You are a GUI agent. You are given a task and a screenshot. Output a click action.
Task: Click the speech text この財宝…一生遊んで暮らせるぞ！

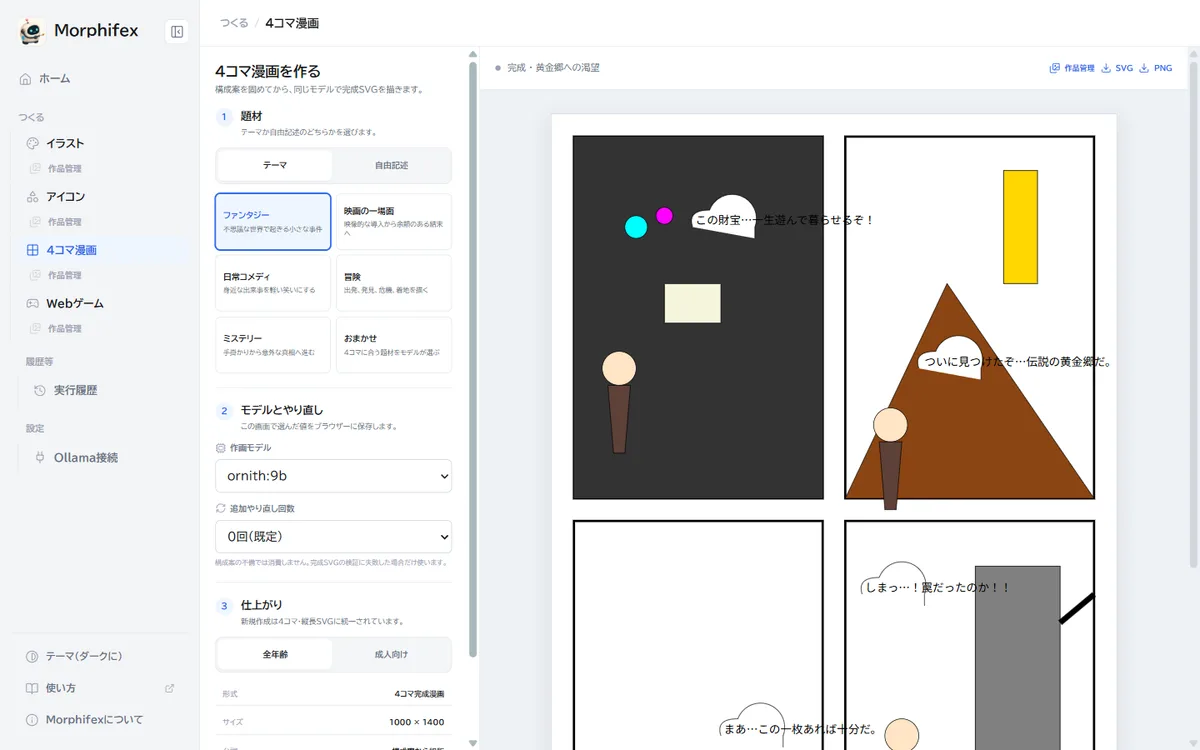[x=784, y=220]
